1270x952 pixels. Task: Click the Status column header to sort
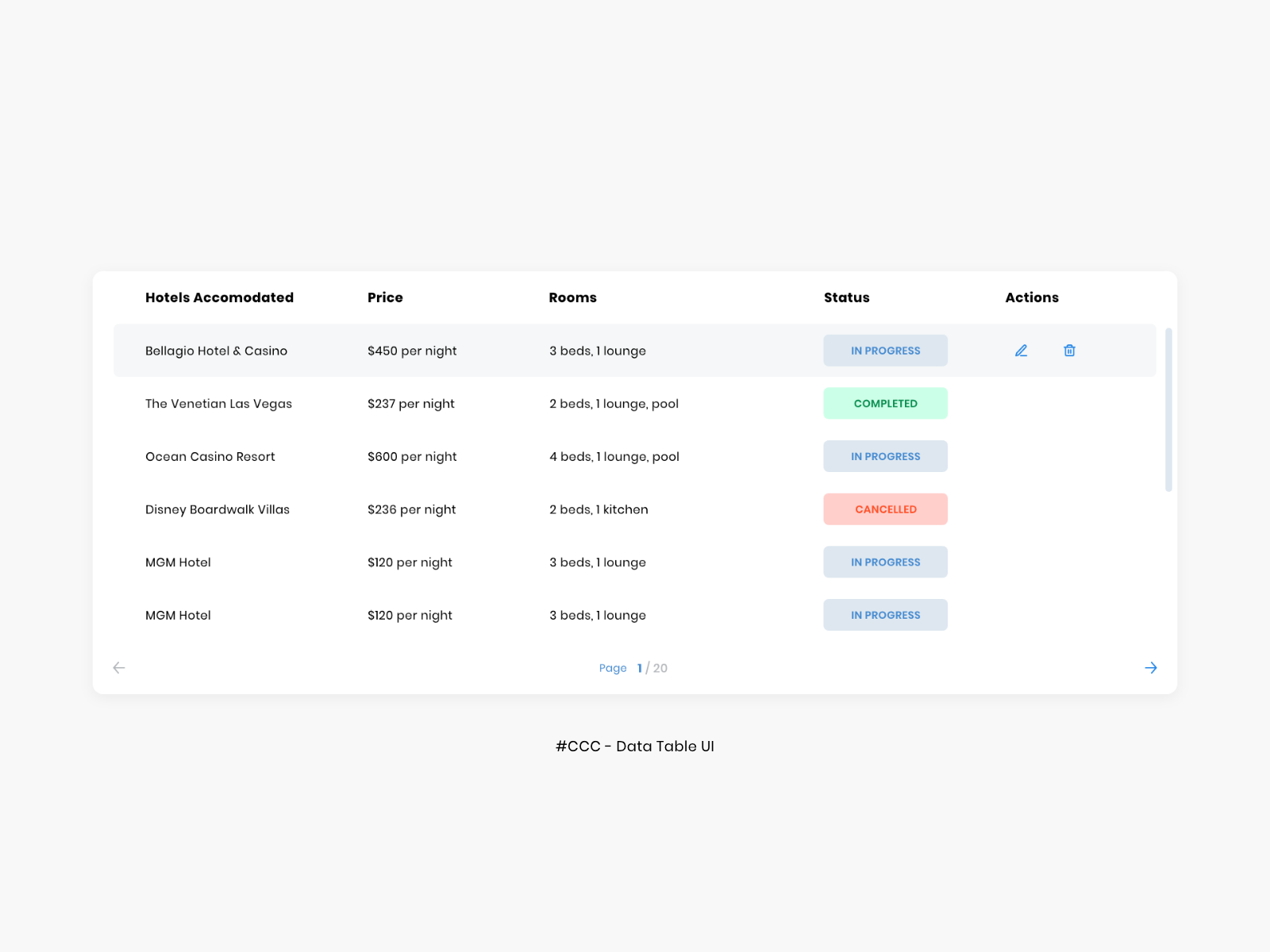pos(846,297)
